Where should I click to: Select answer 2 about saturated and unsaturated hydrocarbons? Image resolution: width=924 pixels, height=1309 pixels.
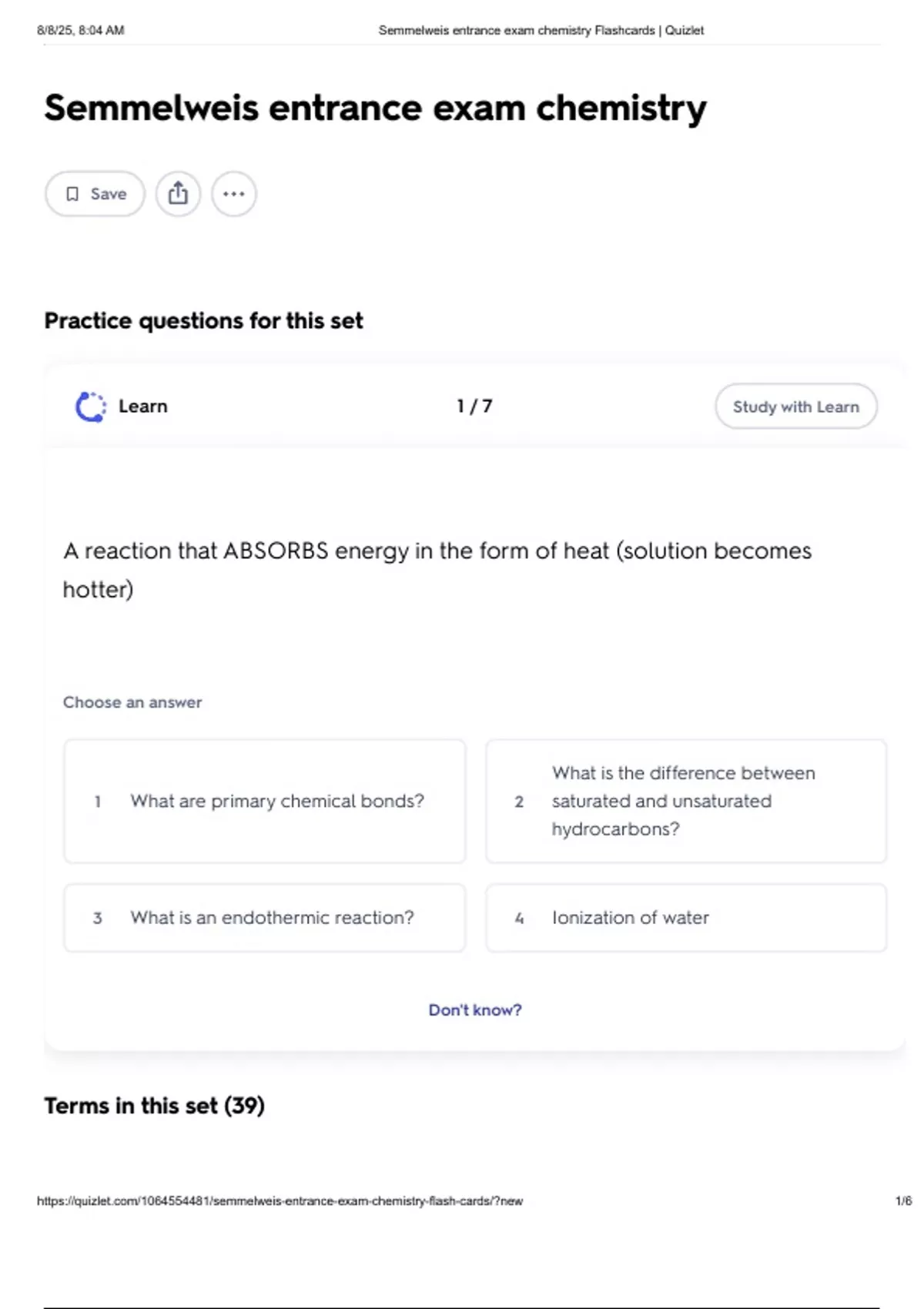[686, 801]
